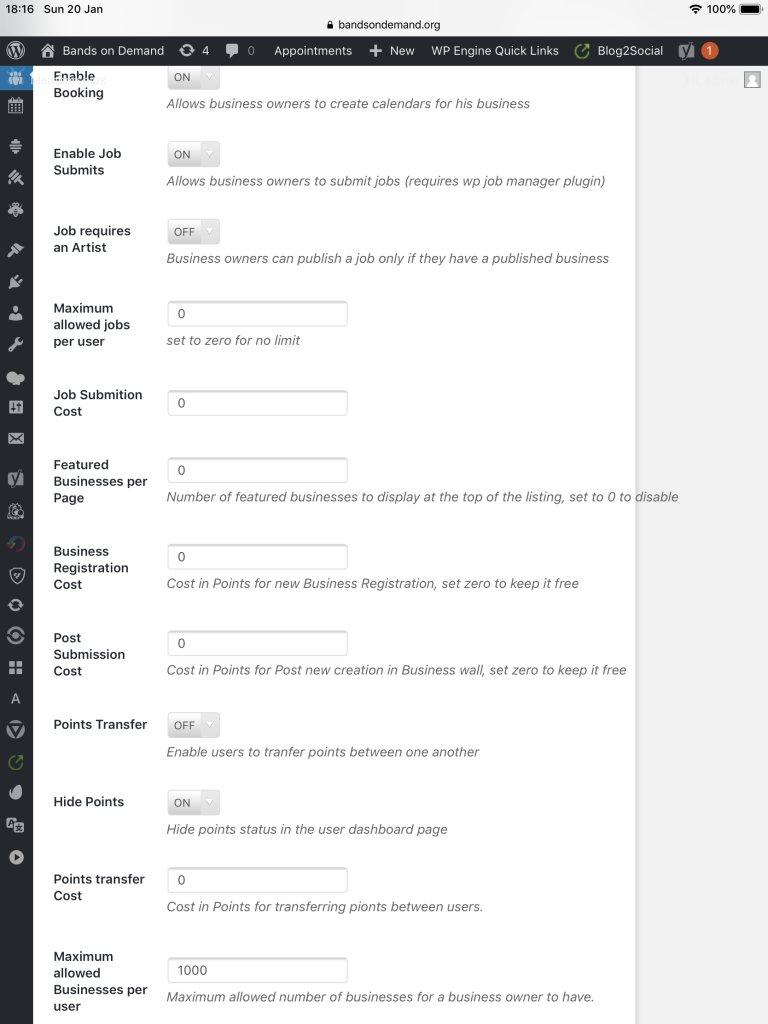Enable the Points Transfer switch
This screenshot has width=768, height=1024.
(x=184, y=725)
